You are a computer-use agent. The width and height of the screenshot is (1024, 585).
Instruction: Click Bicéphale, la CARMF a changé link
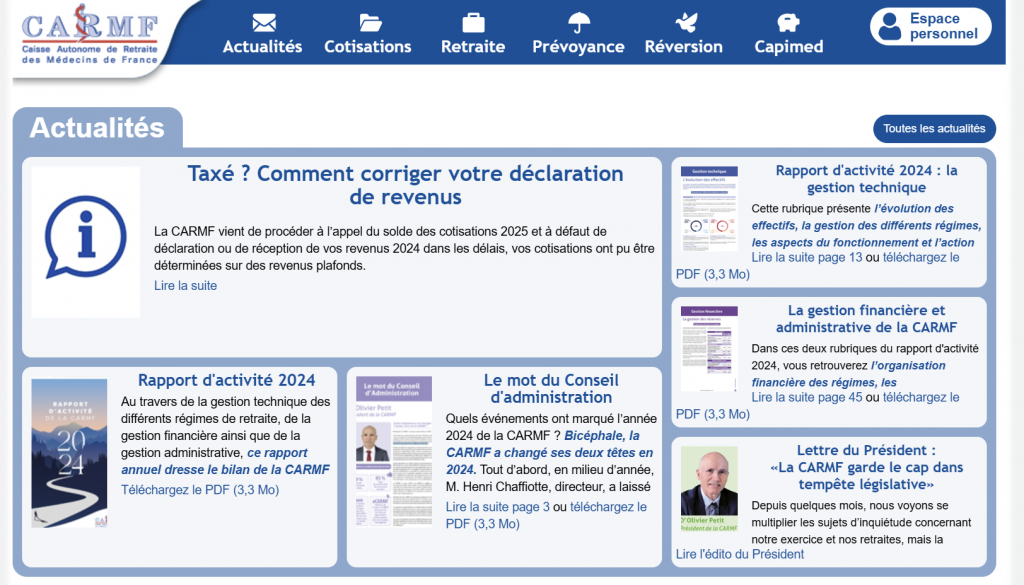pos(549,452)
